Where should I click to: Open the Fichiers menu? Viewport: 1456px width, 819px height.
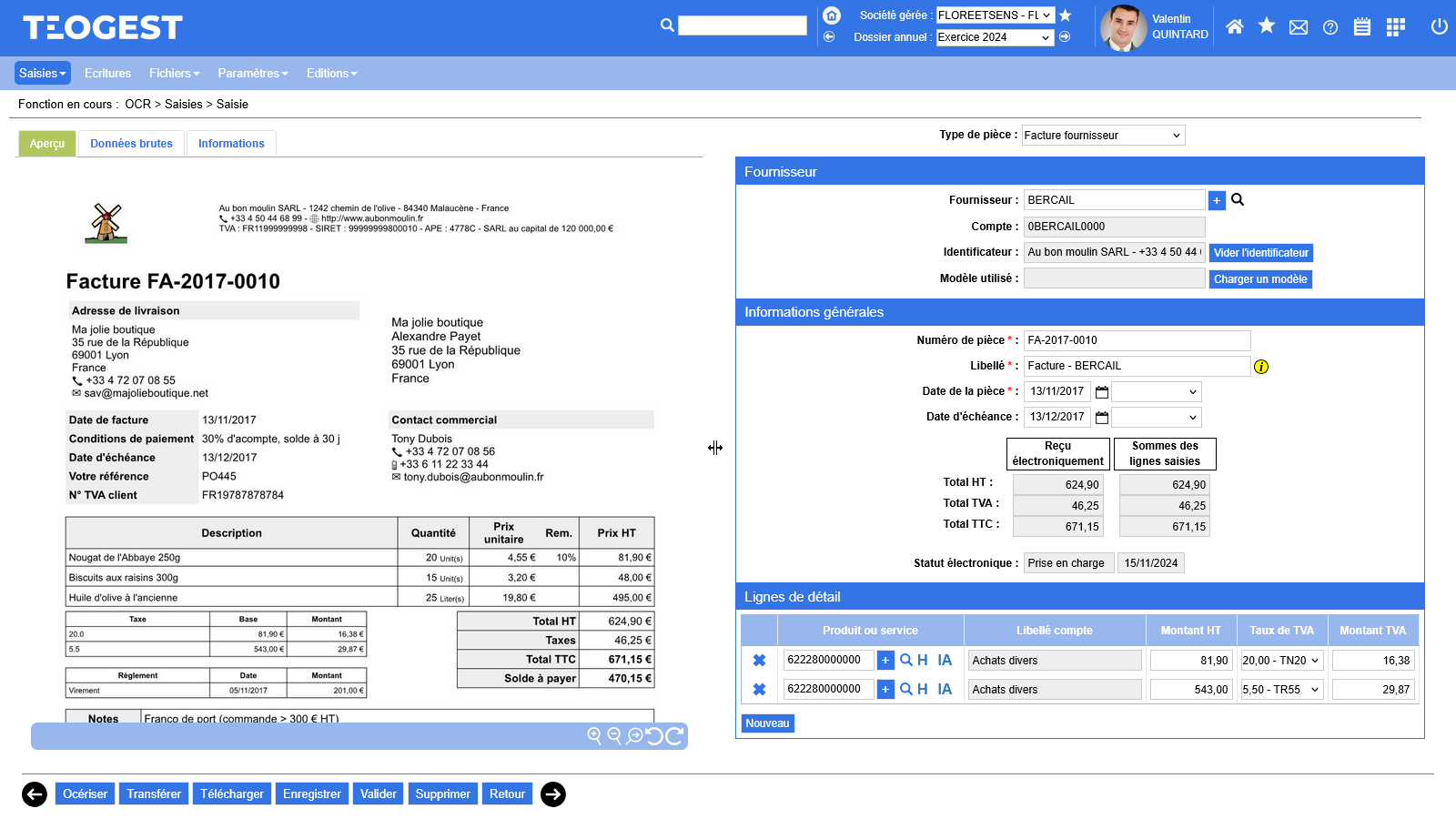pyautogui.click(x=174, y=74)
